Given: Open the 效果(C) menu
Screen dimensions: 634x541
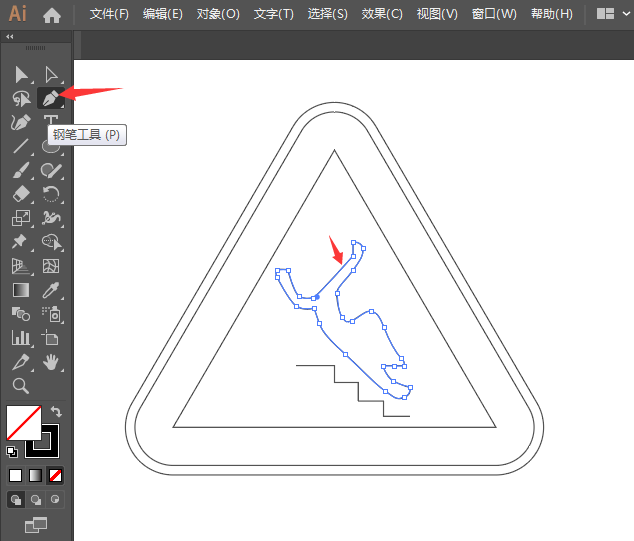Looking at the screenshot, I should [x=382, y=14].
